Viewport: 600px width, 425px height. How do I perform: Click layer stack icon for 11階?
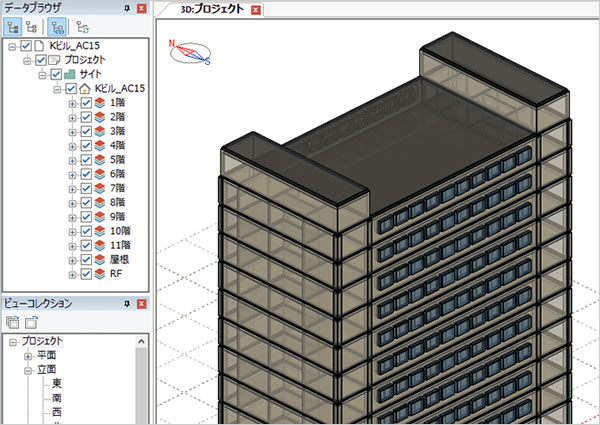click(x=99, y=245)
